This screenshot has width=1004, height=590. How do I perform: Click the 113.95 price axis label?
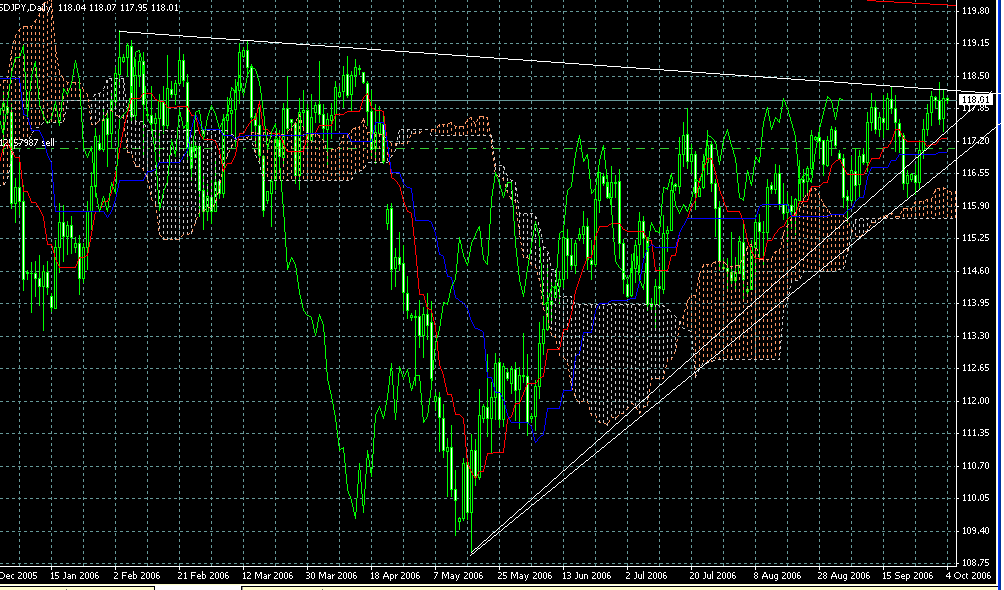click(976, 303)
